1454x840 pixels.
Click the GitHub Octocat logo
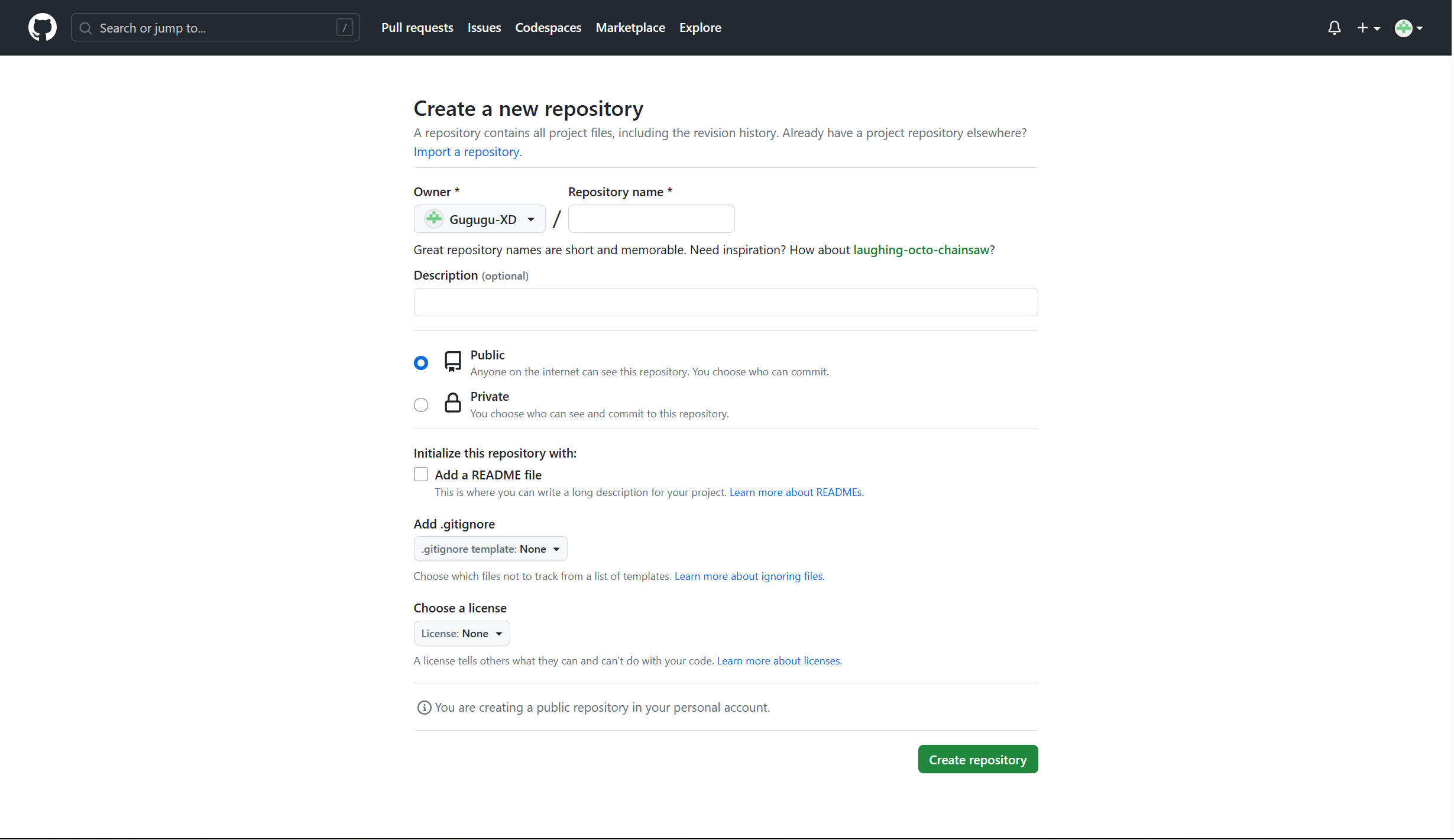43,28
